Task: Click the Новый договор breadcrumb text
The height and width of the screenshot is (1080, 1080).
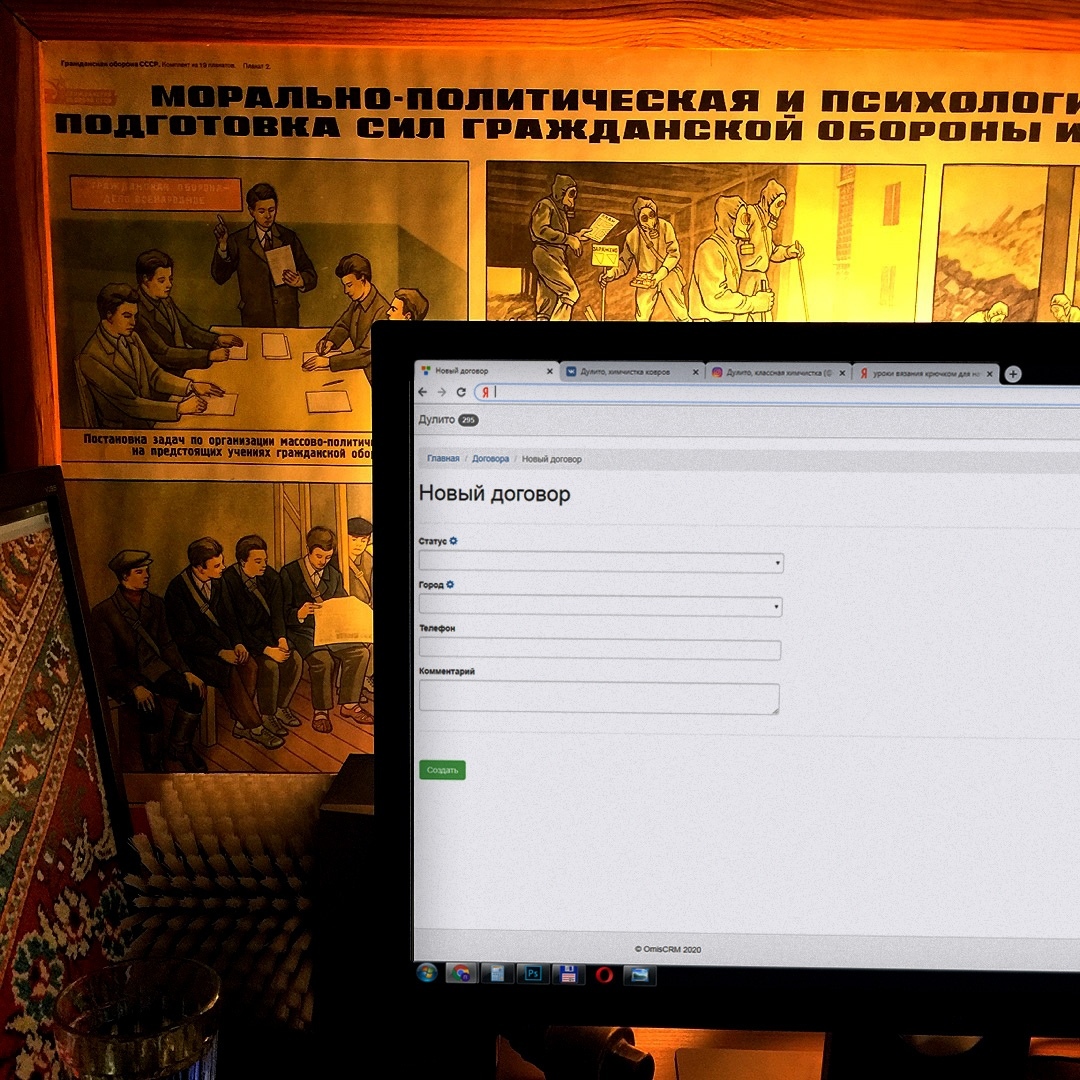Action: (x=552, y=459)
